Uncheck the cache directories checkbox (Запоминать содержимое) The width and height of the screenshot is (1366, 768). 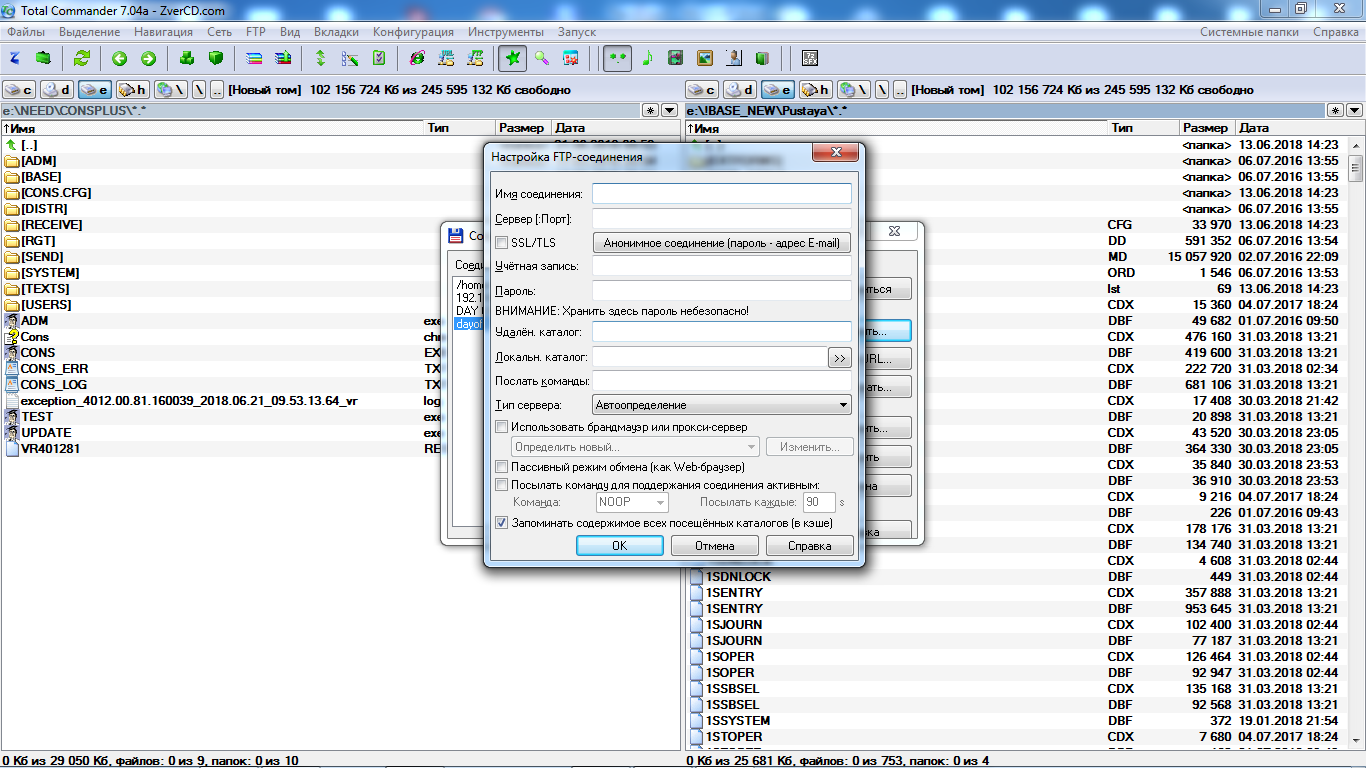(502, 522)
